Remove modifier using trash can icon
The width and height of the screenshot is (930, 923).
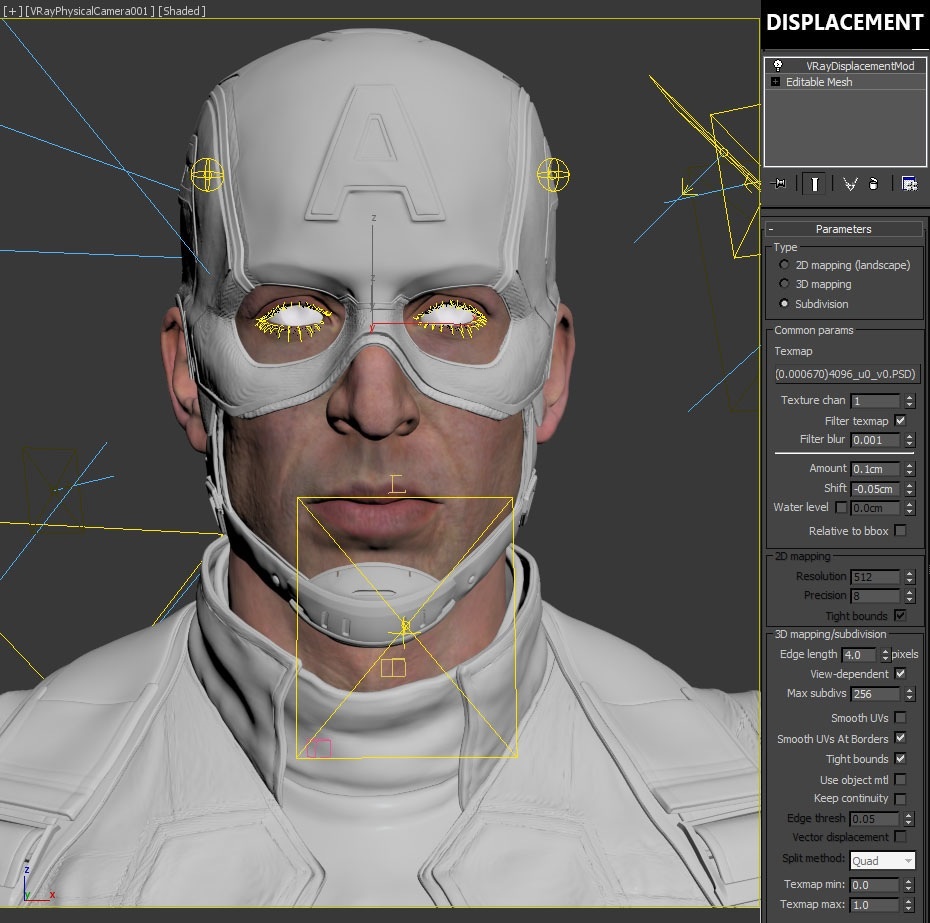click(x=873, y=184)
